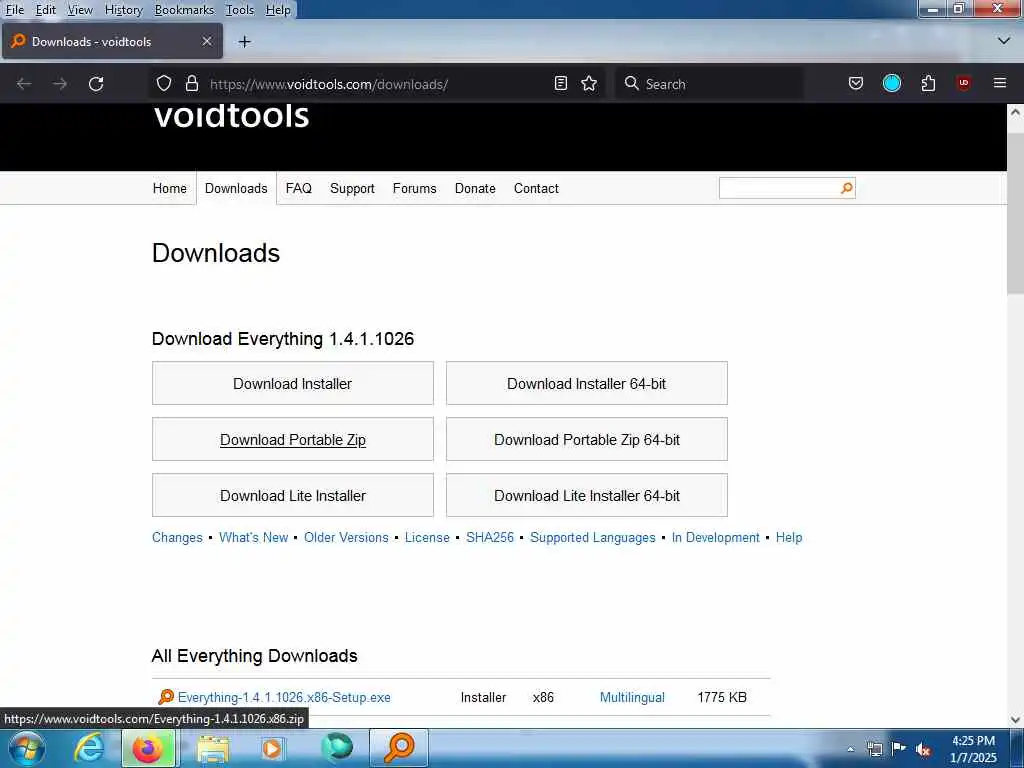Open the What's New link
This screenshot has width=1024, height=768.
253,537
